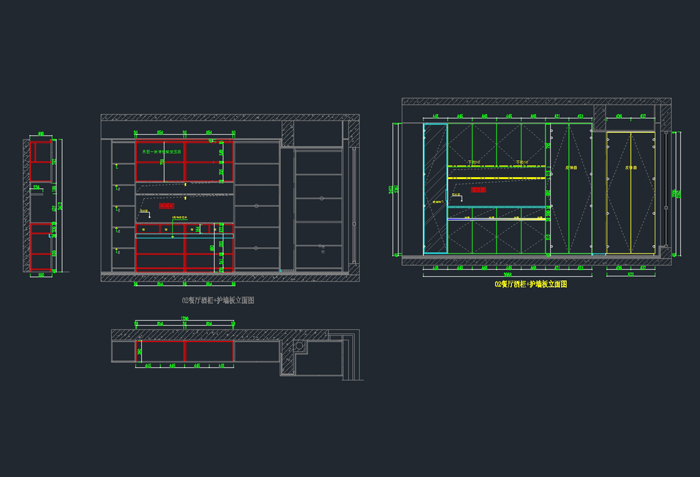Image resolution: width=700 pixels, height=477 pixels.
Task: Select the red label in left elevation niche
Action: click(166, 205)
